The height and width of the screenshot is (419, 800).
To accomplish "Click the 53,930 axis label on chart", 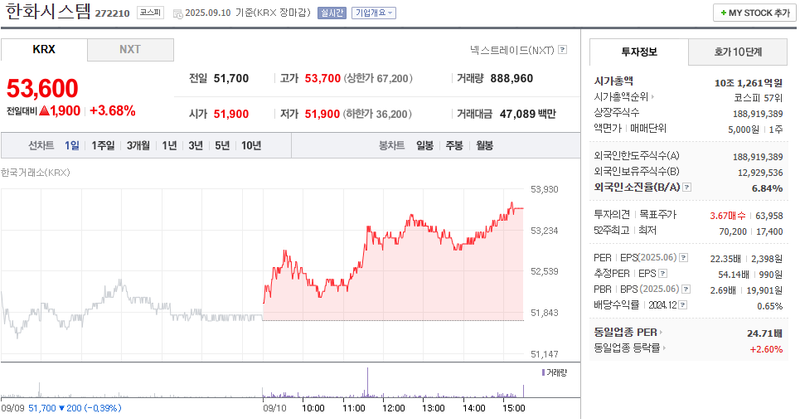I will coord(544,189).
